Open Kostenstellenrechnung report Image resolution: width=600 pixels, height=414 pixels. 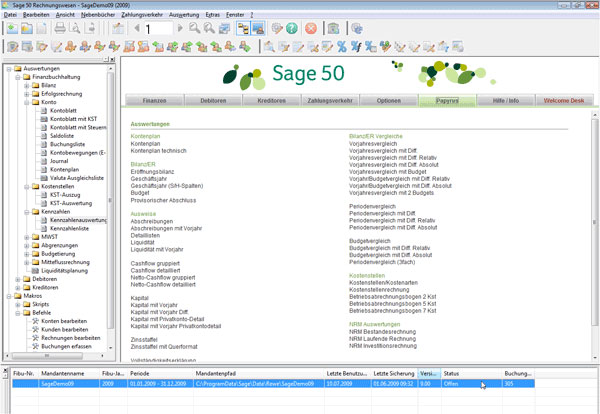coord(379,290)
